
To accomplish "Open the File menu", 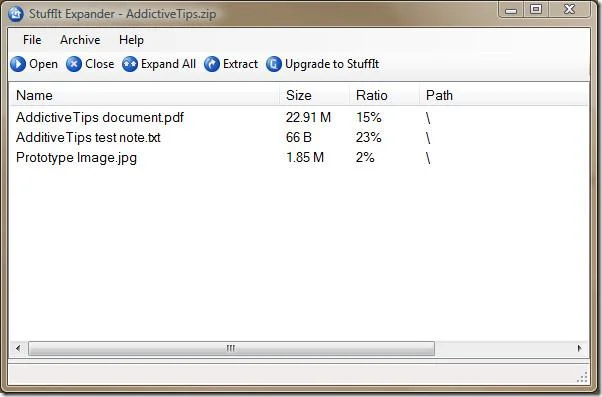I will (x=32, y=40).
